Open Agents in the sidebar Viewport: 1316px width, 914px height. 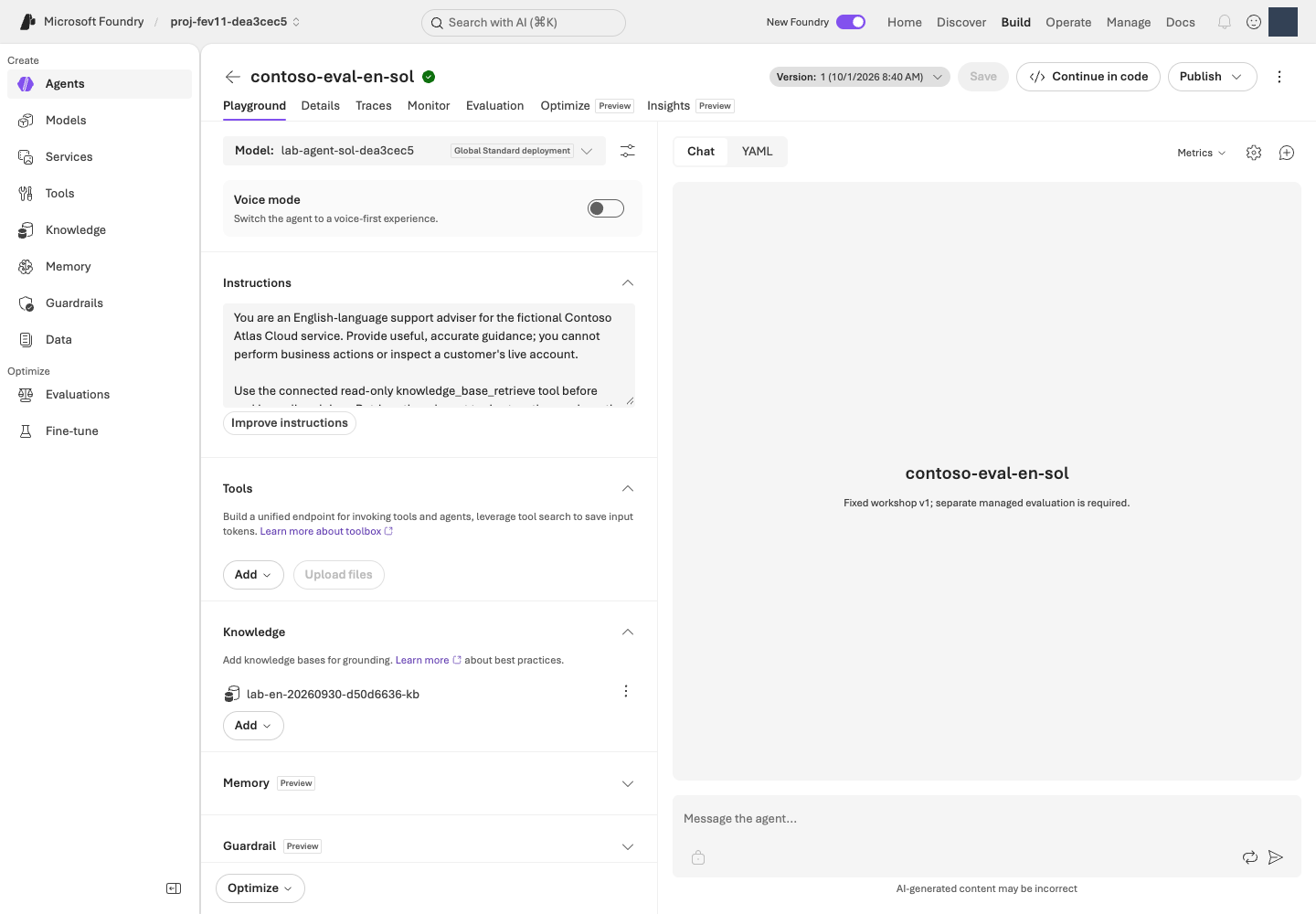click(100, 84)
